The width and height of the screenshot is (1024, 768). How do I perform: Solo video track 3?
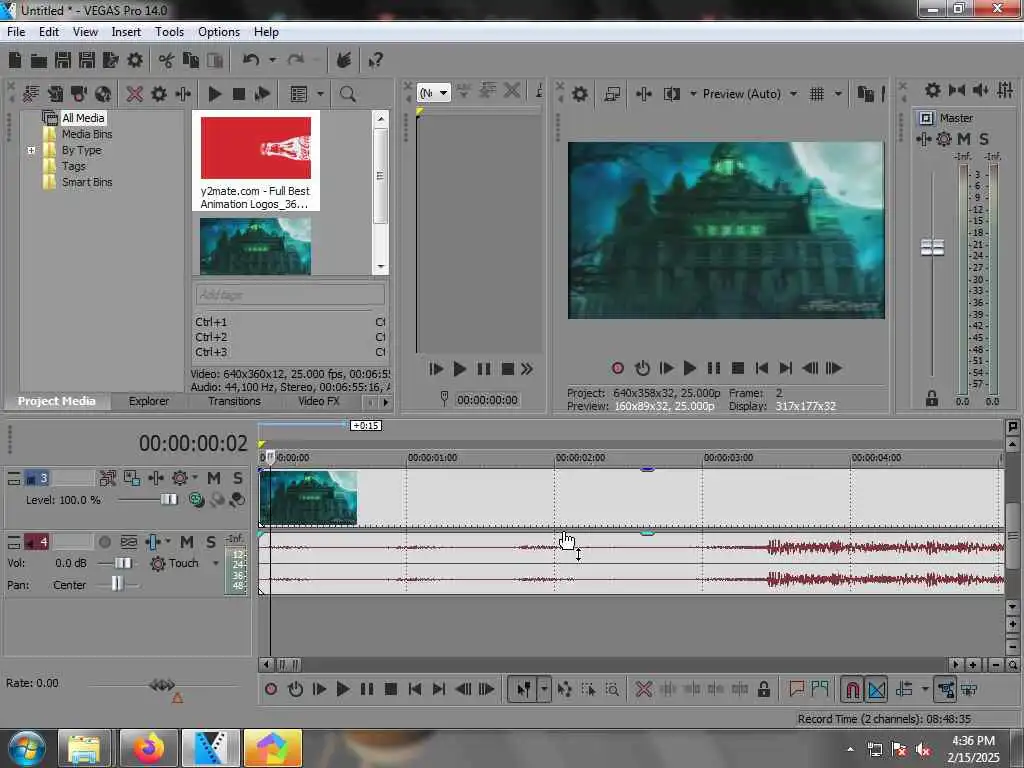click(238, 478)
